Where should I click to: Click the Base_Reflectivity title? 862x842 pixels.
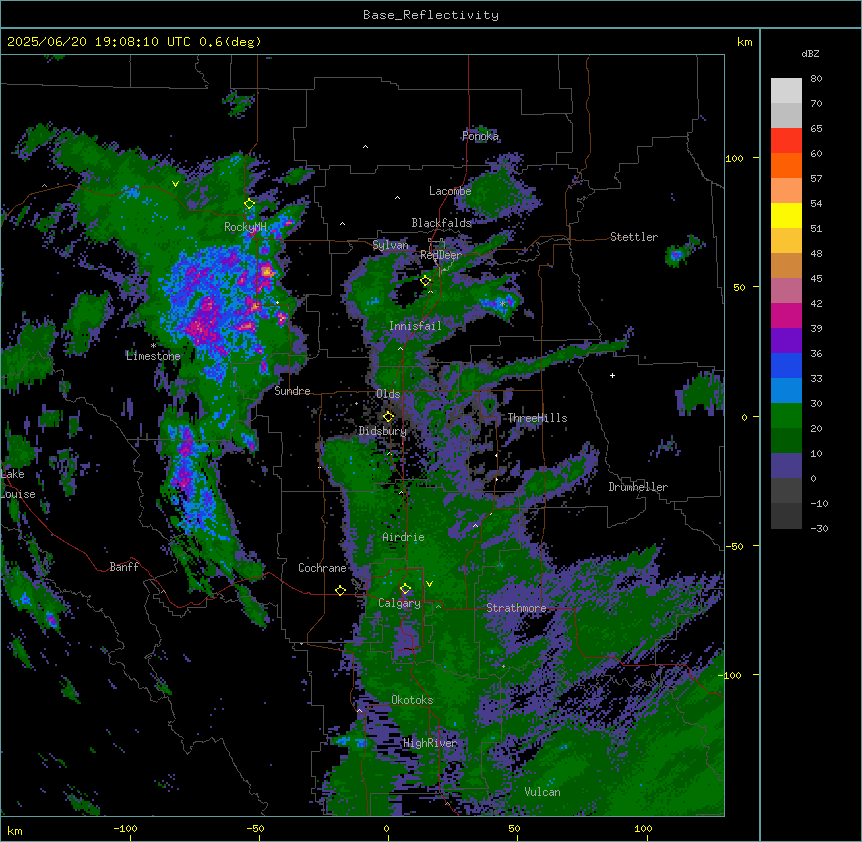pyautogui.click(x=431, y=15)
